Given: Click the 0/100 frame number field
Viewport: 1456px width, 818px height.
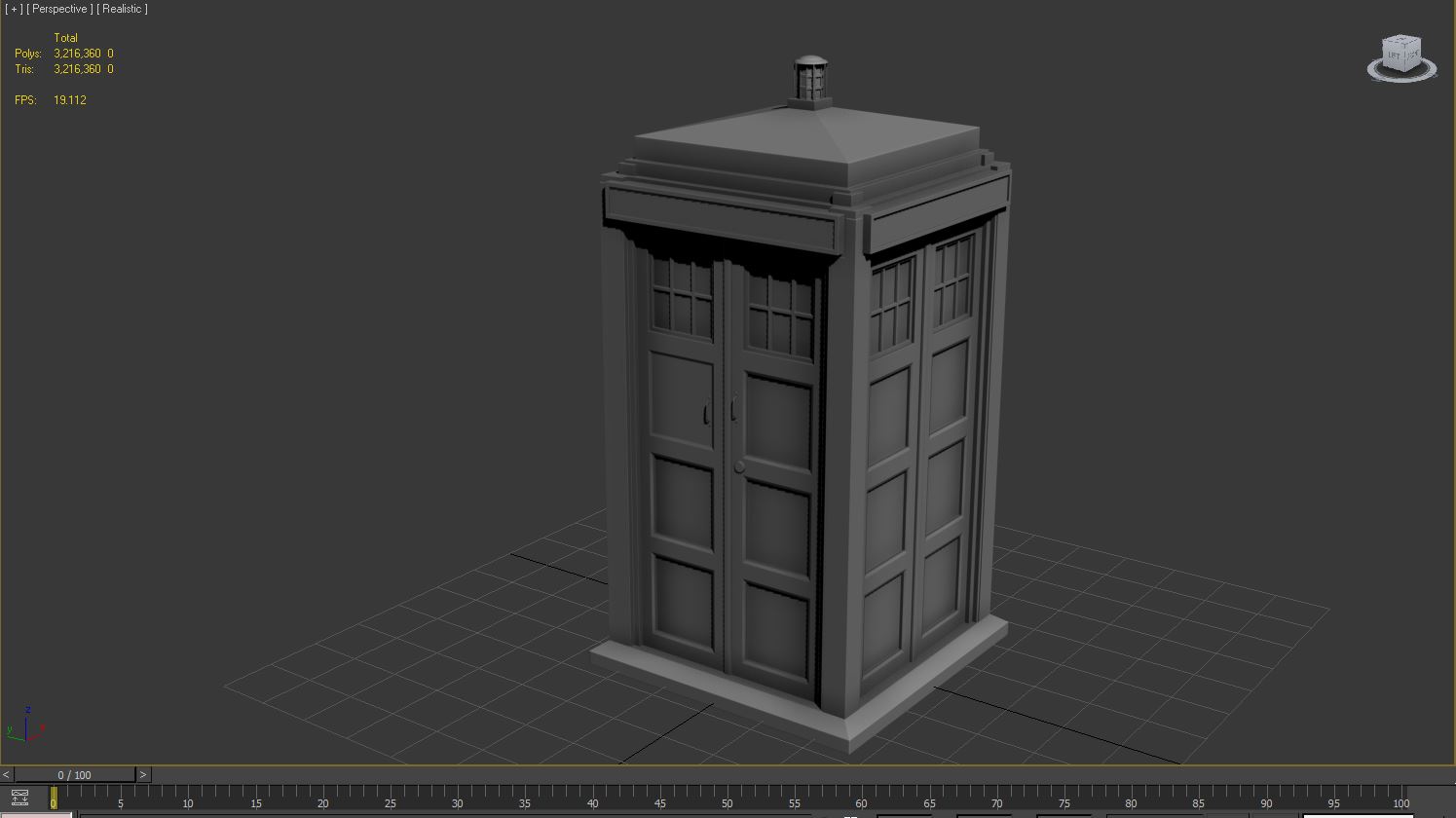Looking at the screenshot, I should [x=74, y=774].
